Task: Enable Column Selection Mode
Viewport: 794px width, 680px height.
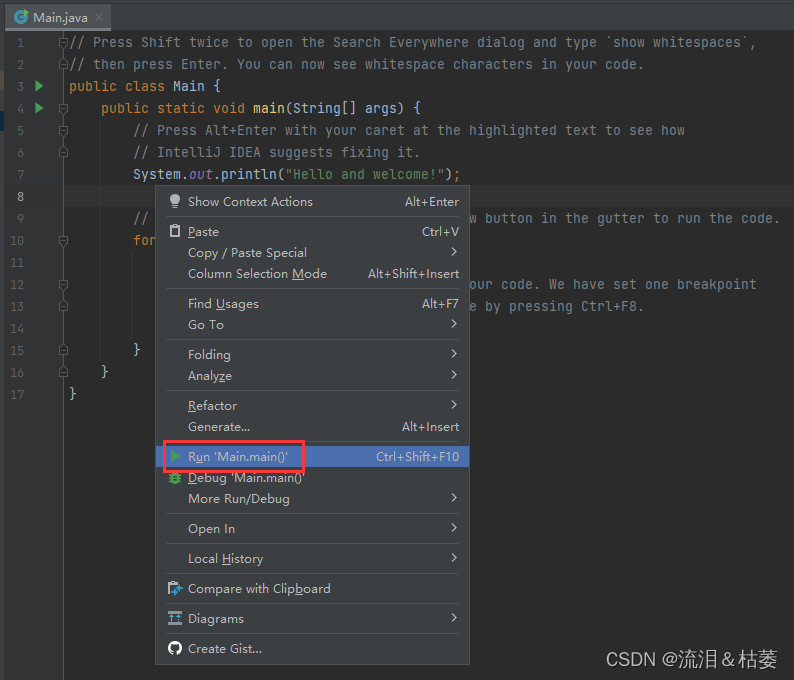Action: coord(312,273)
